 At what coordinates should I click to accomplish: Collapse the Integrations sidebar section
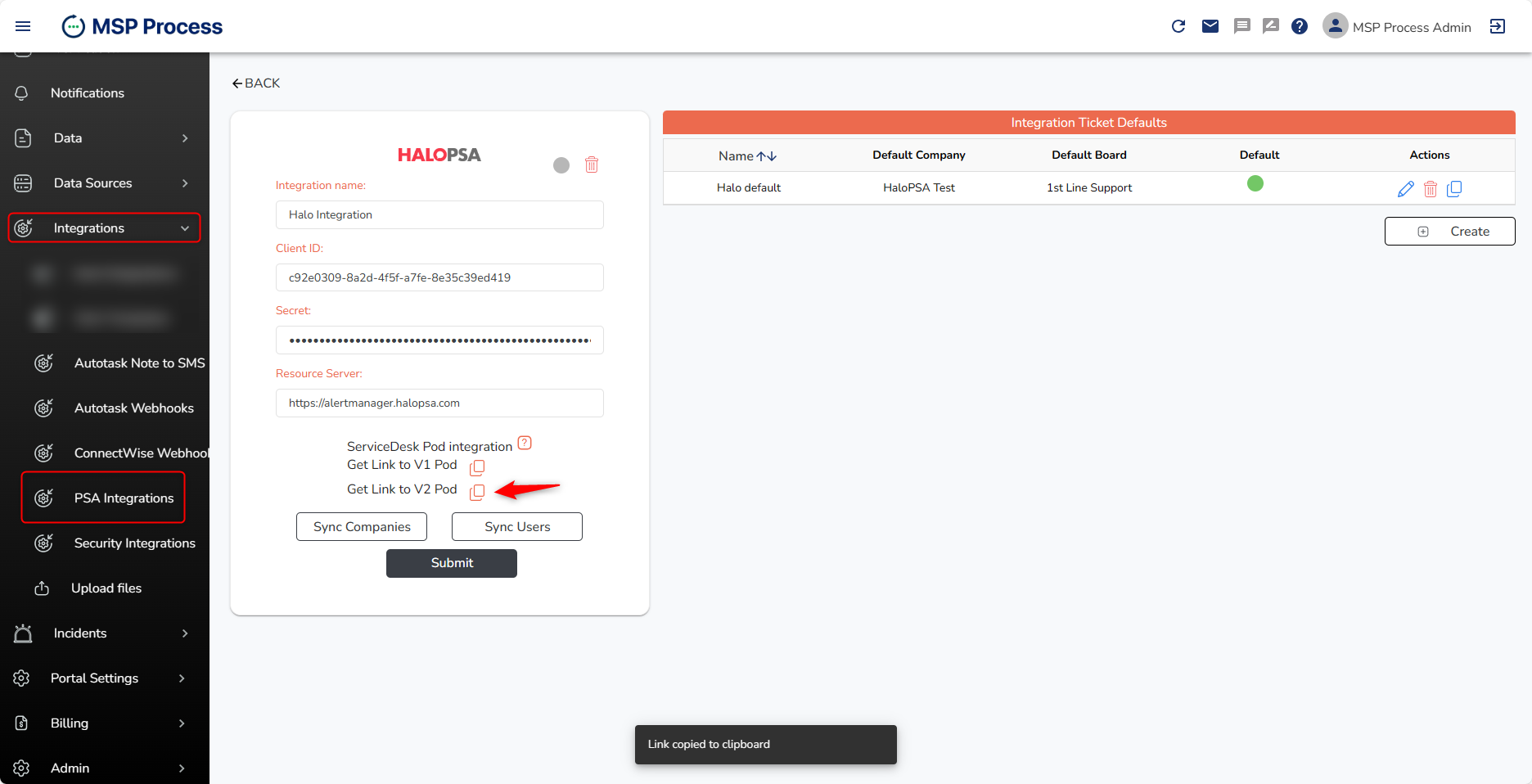pos(104,228)
